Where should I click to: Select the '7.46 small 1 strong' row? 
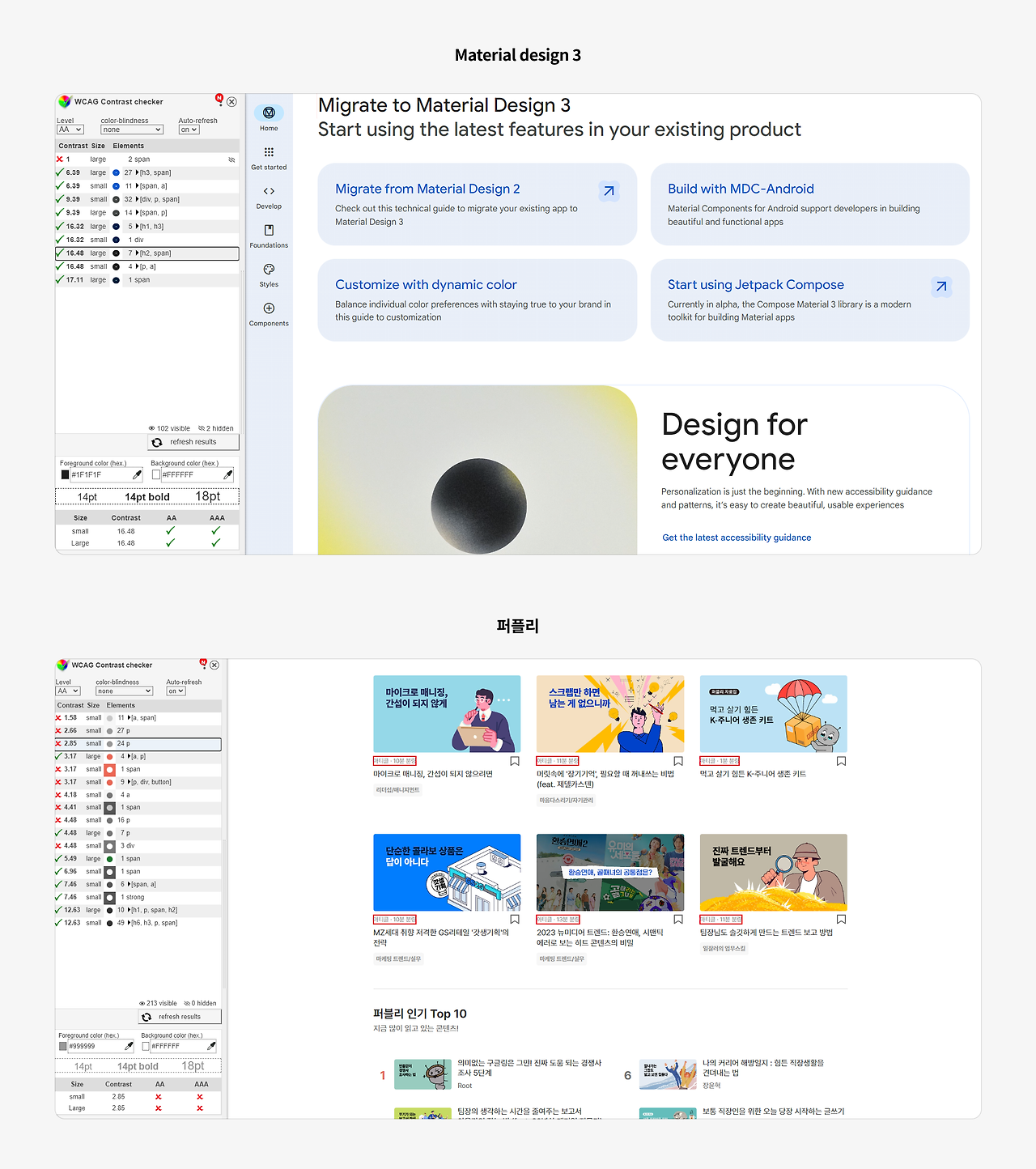pos(138,897)
